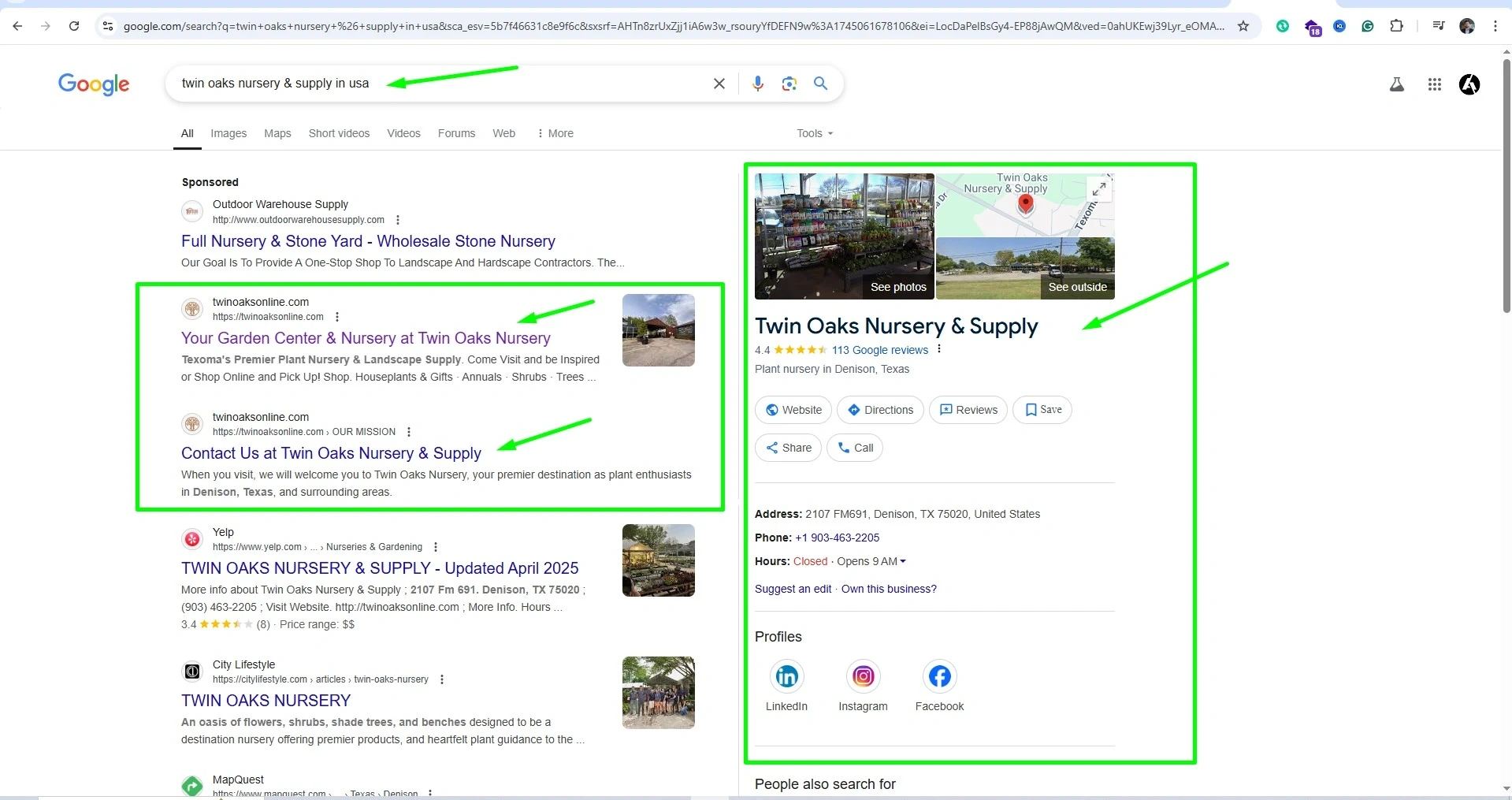Image resolution: width=1512 pixels, height=800 pixels.
Task: Open Search Labs flask icon
Action: click(x=1397, y=84)
